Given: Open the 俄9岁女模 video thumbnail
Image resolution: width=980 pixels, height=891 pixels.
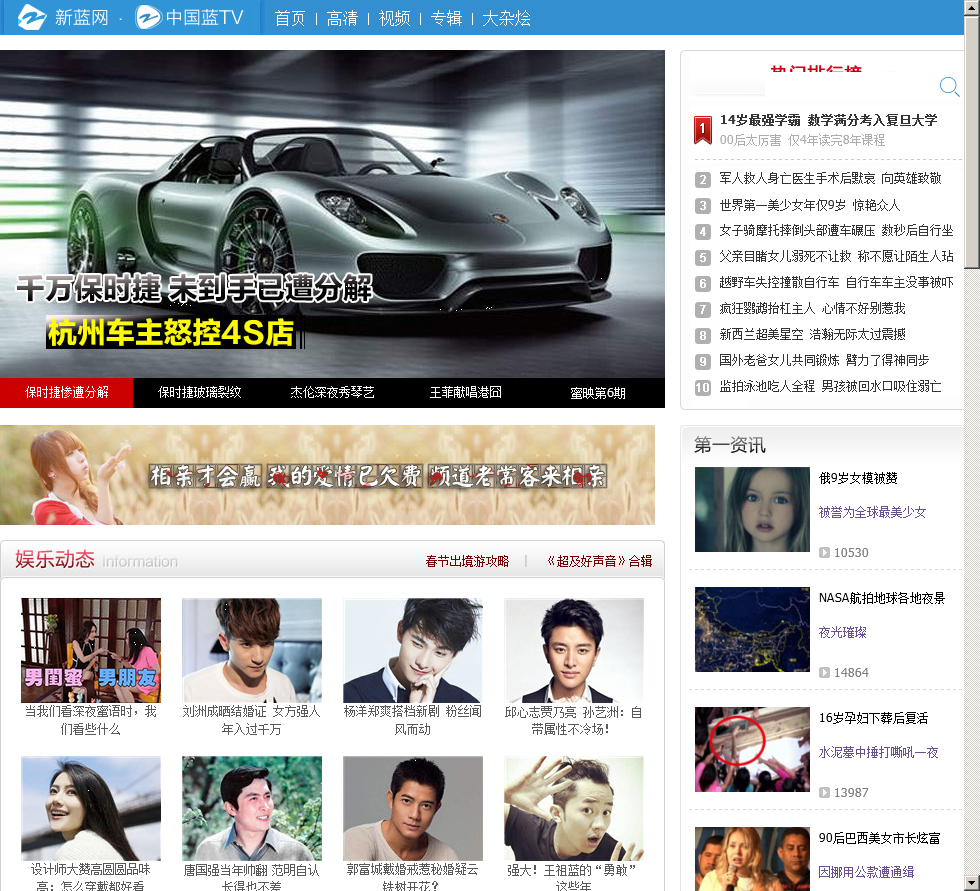Looking at the screenshot, I should point(752,509).
